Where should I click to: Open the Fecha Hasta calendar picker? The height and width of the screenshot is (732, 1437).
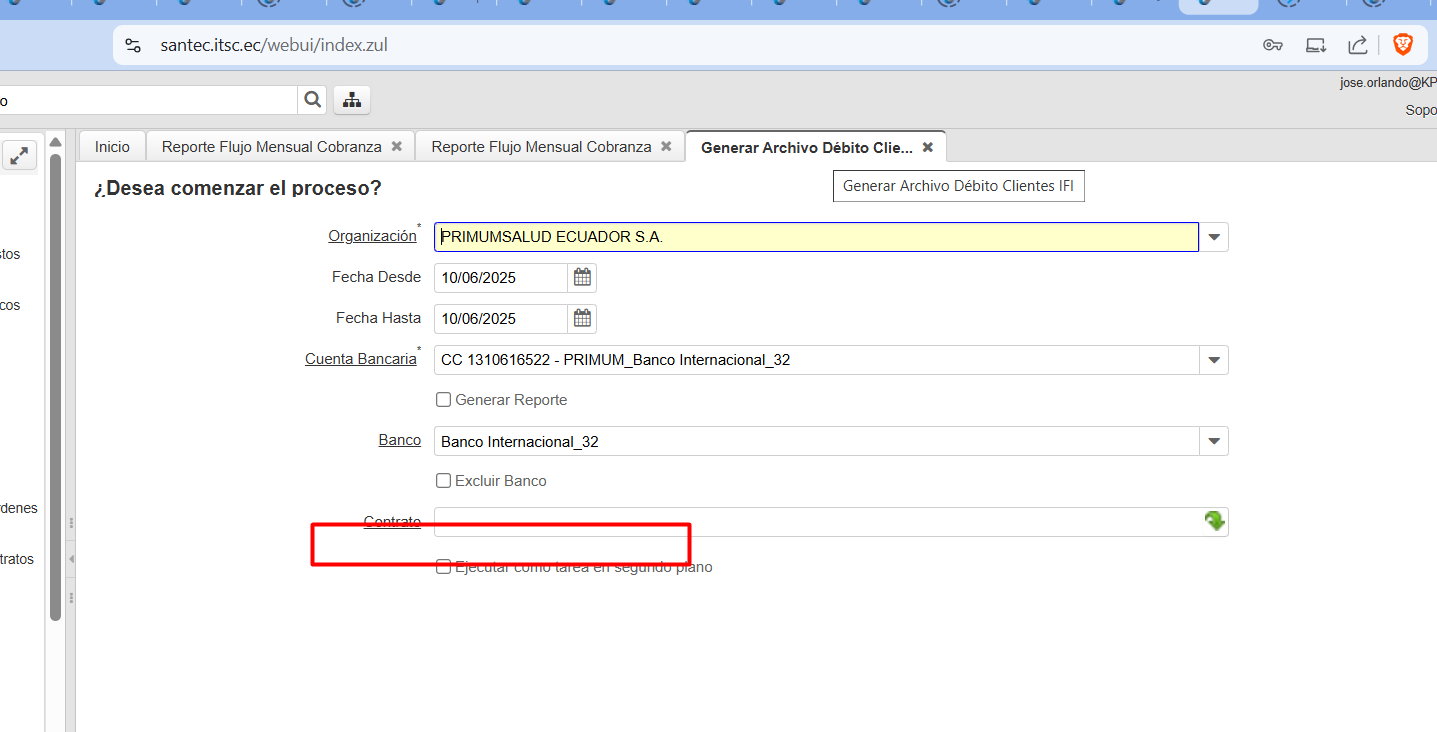click(582, 318)
